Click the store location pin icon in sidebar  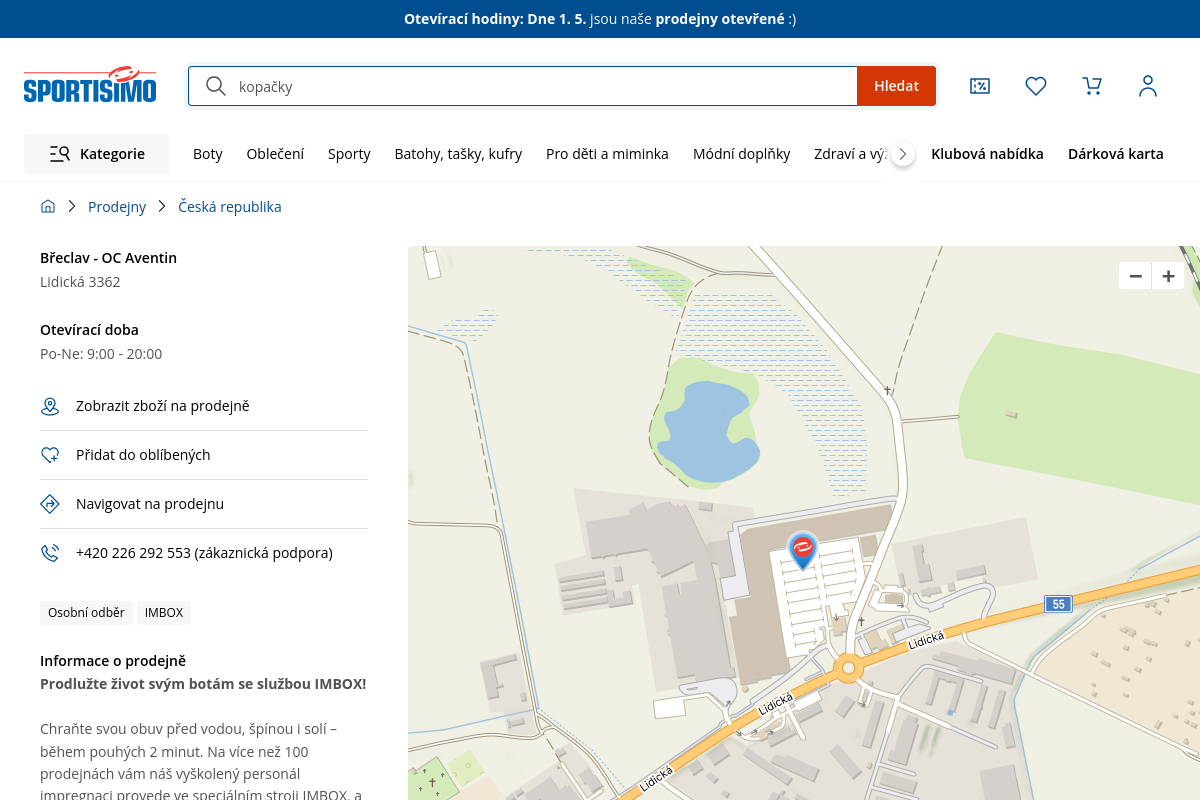click(x=50, y=406)
